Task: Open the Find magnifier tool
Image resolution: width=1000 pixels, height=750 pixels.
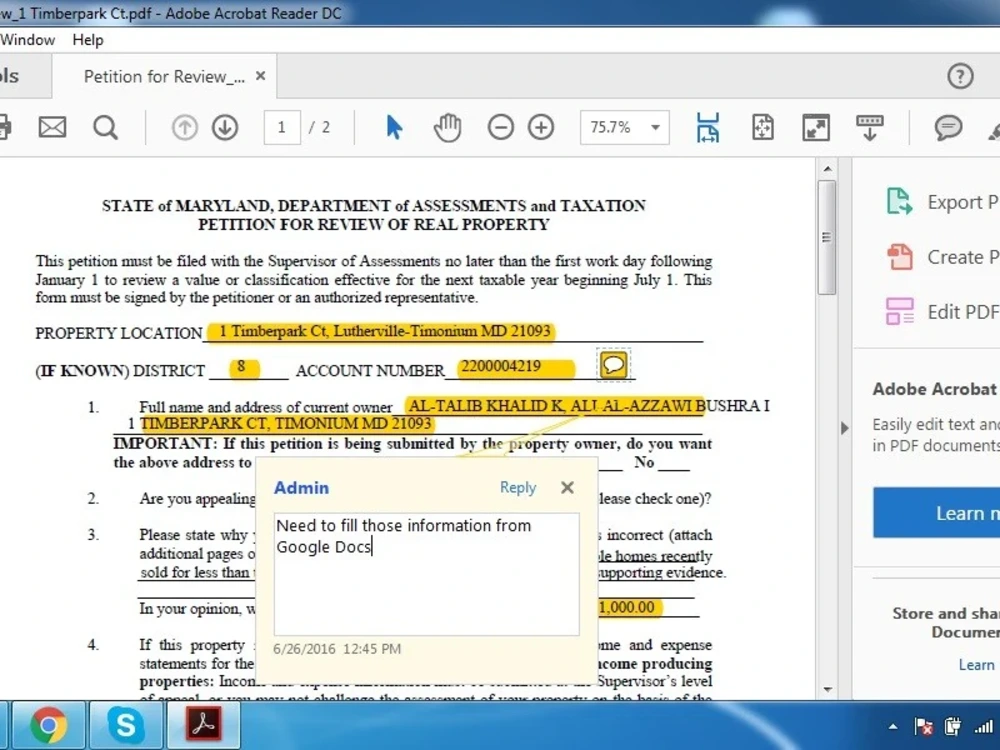Action: click(x=105, y=128)
